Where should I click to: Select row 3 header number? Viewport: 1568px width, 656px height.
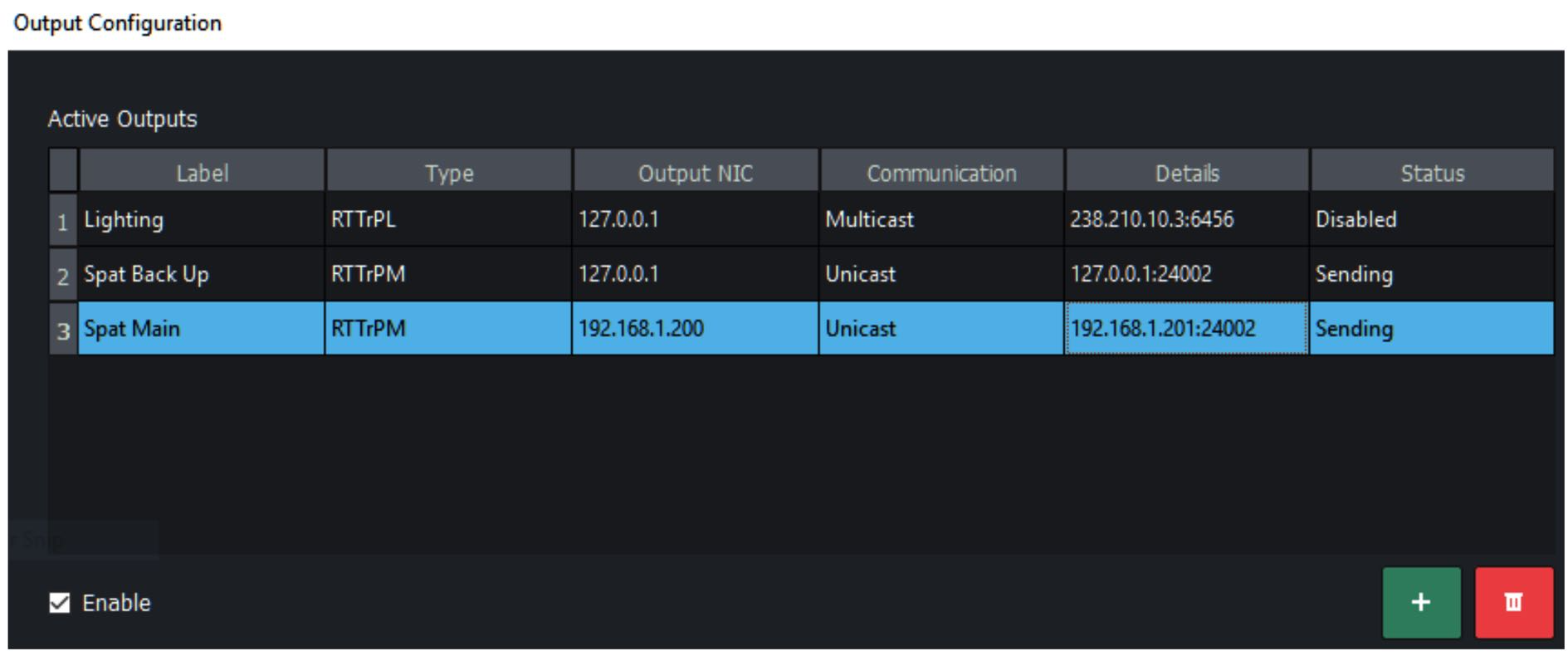[63, 330]
